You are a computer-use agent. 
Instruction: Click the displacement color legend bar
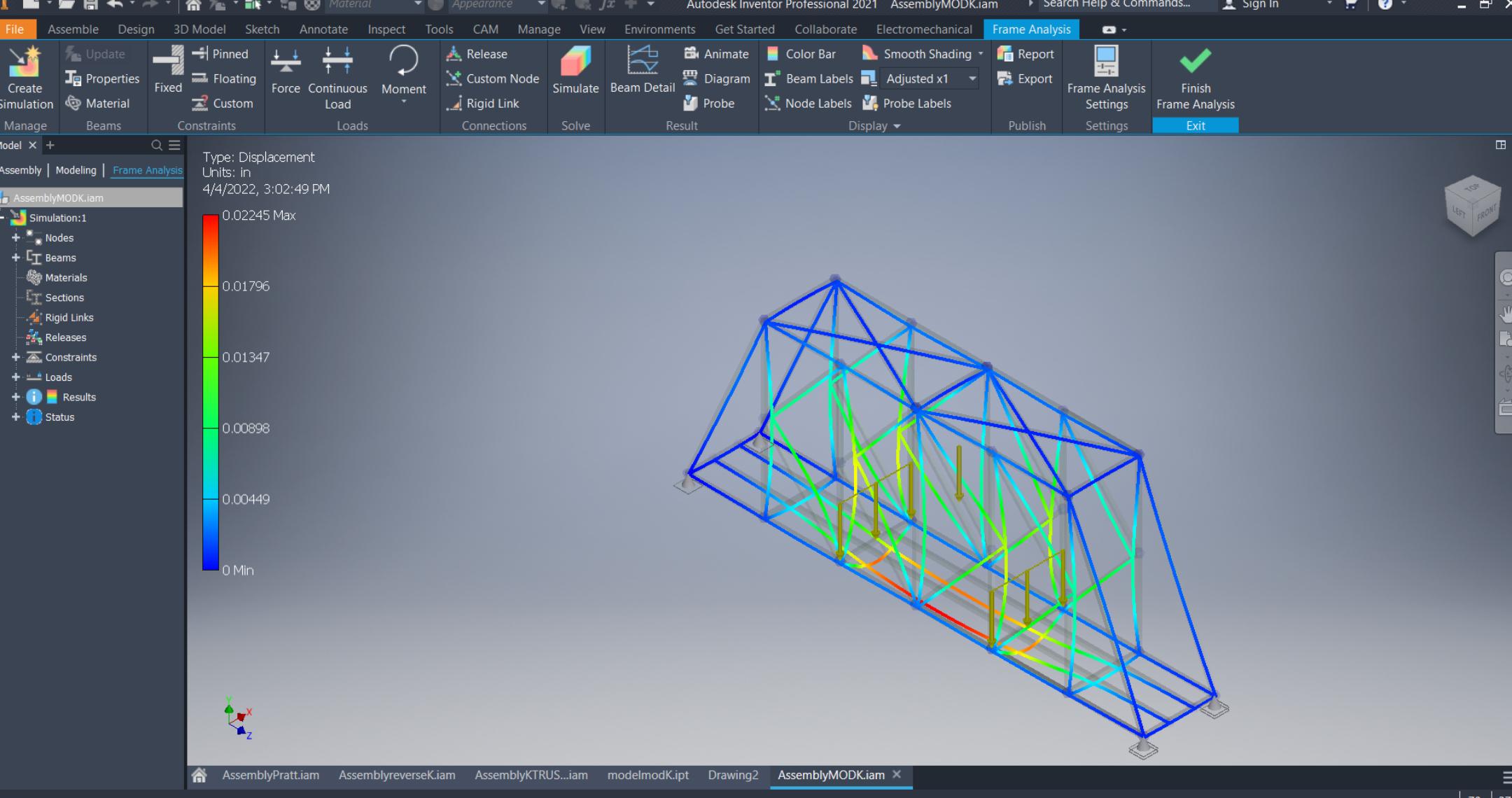(210, 392)
